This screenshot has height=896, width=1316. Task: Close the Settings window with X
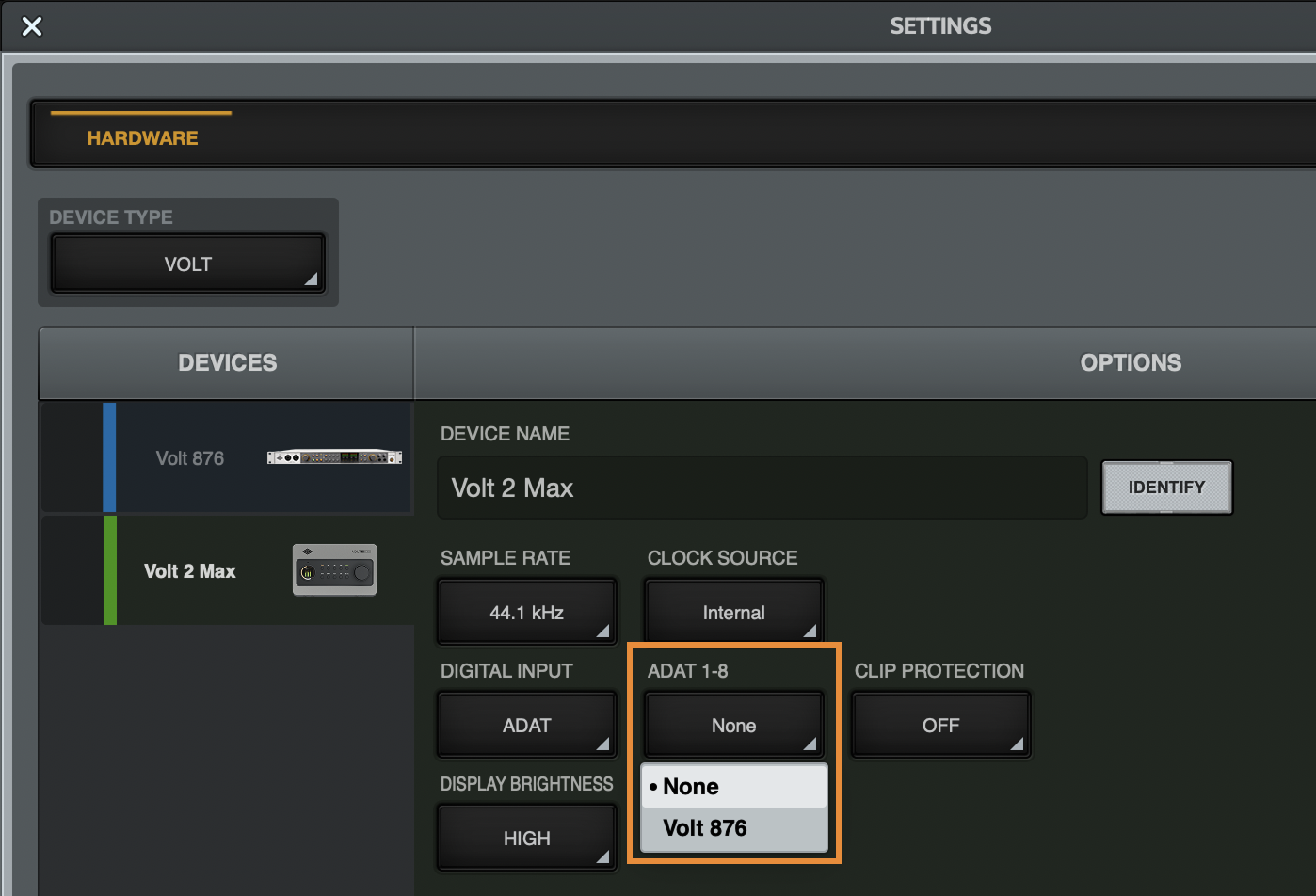(x=32, y=26)
